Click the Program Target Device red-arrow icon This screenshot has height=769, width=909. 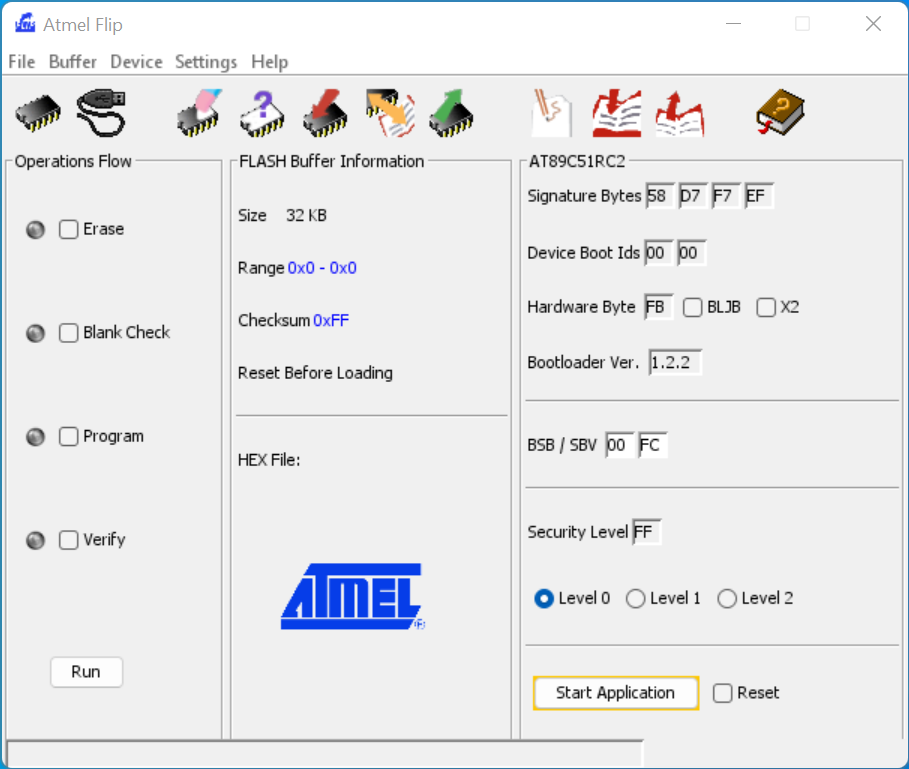pos(325,112)
